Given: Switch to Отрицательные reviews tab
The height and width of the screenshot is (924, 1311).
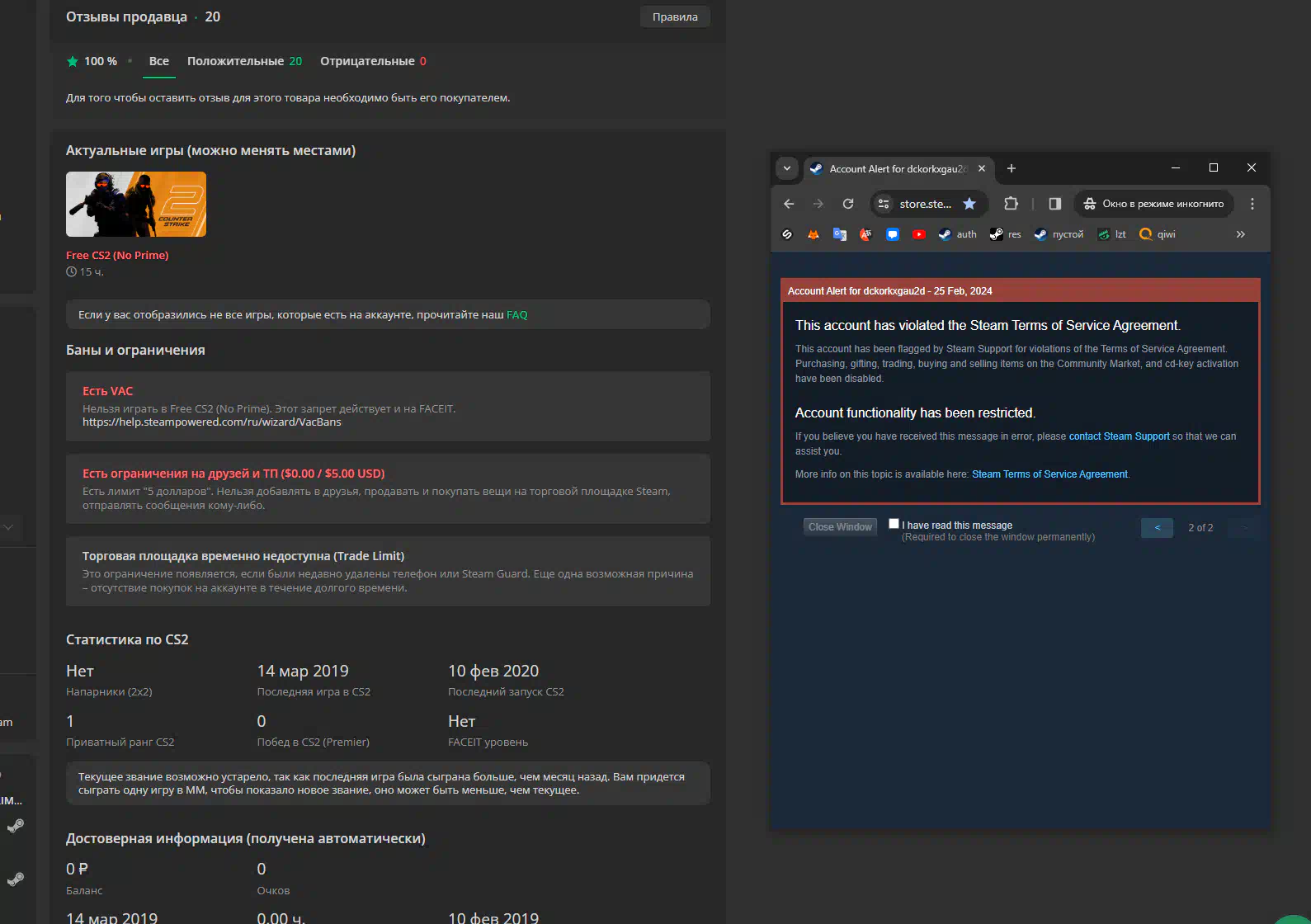Looking at the screenshot, I should pyautogui.click(x=373, y=61).
